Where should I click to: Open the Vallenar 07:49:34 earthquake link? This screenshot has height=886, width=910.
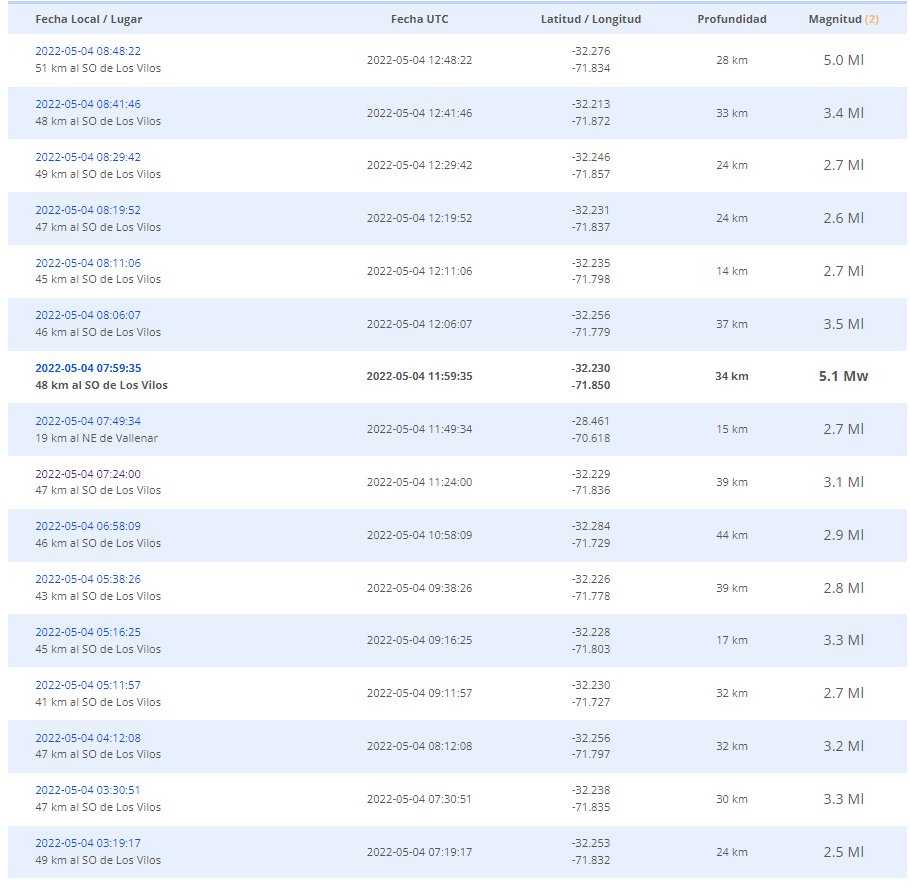(88, 421)
